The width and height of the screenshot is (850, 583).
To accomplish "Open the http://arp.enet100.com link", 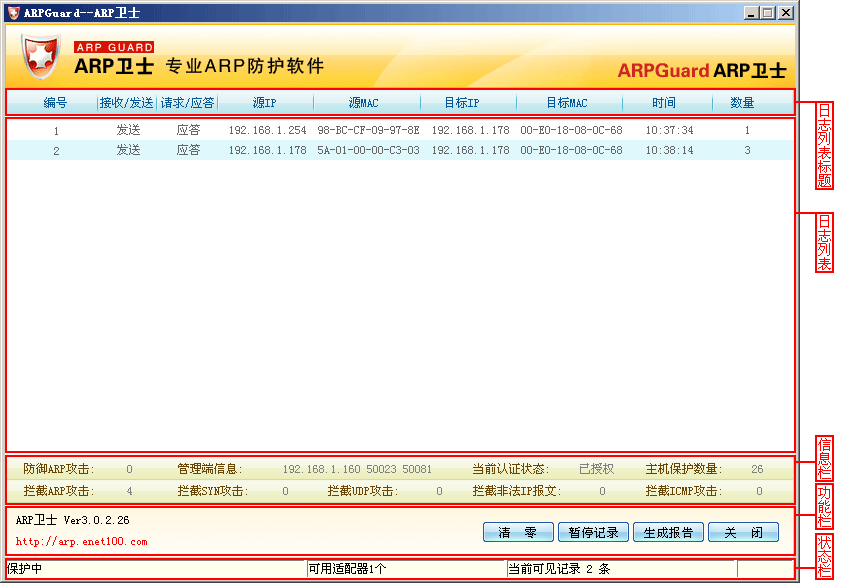I will tap(81, 541).
